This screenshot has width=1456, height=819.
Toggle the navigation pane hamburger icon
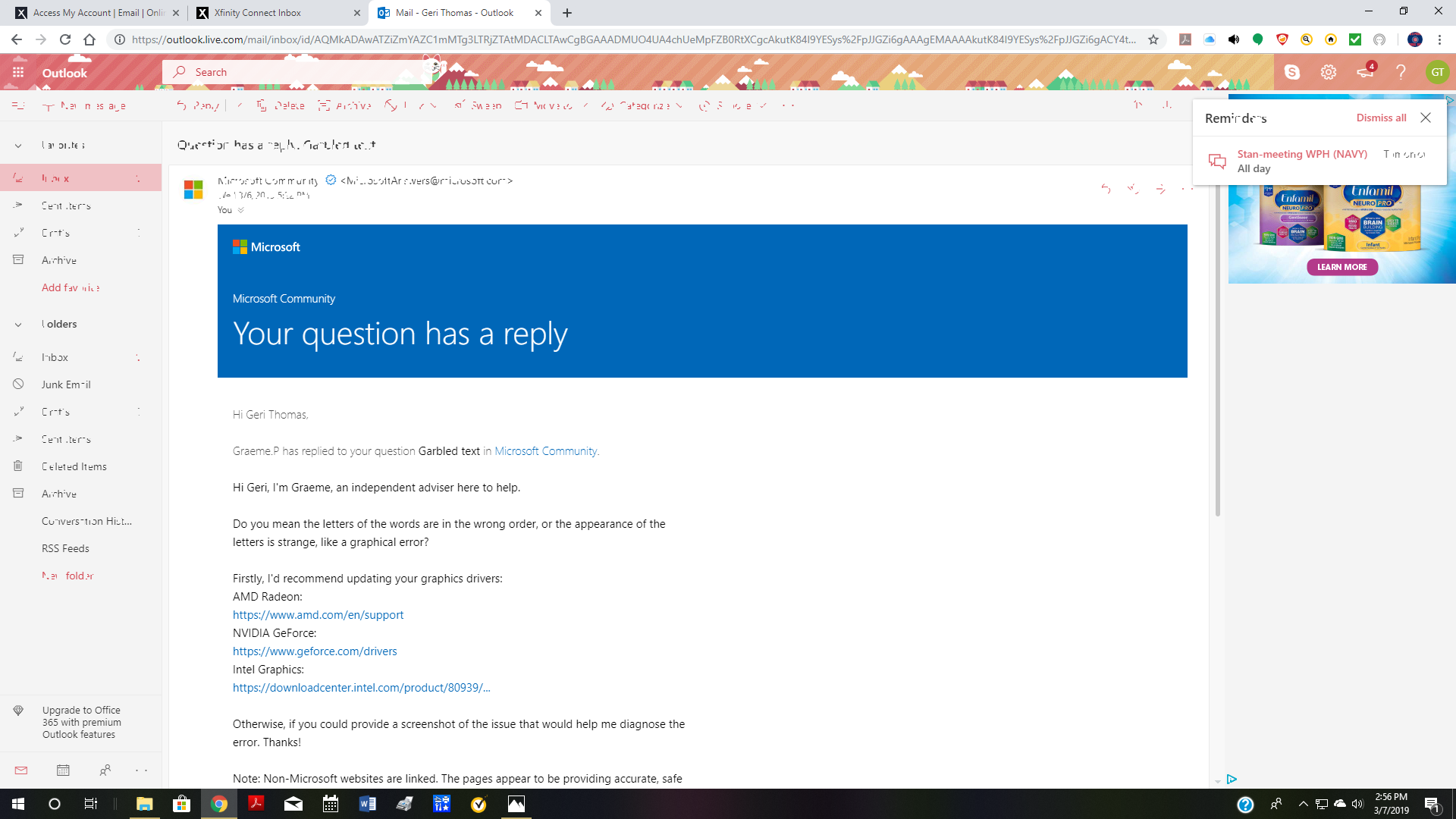point(18,105)
